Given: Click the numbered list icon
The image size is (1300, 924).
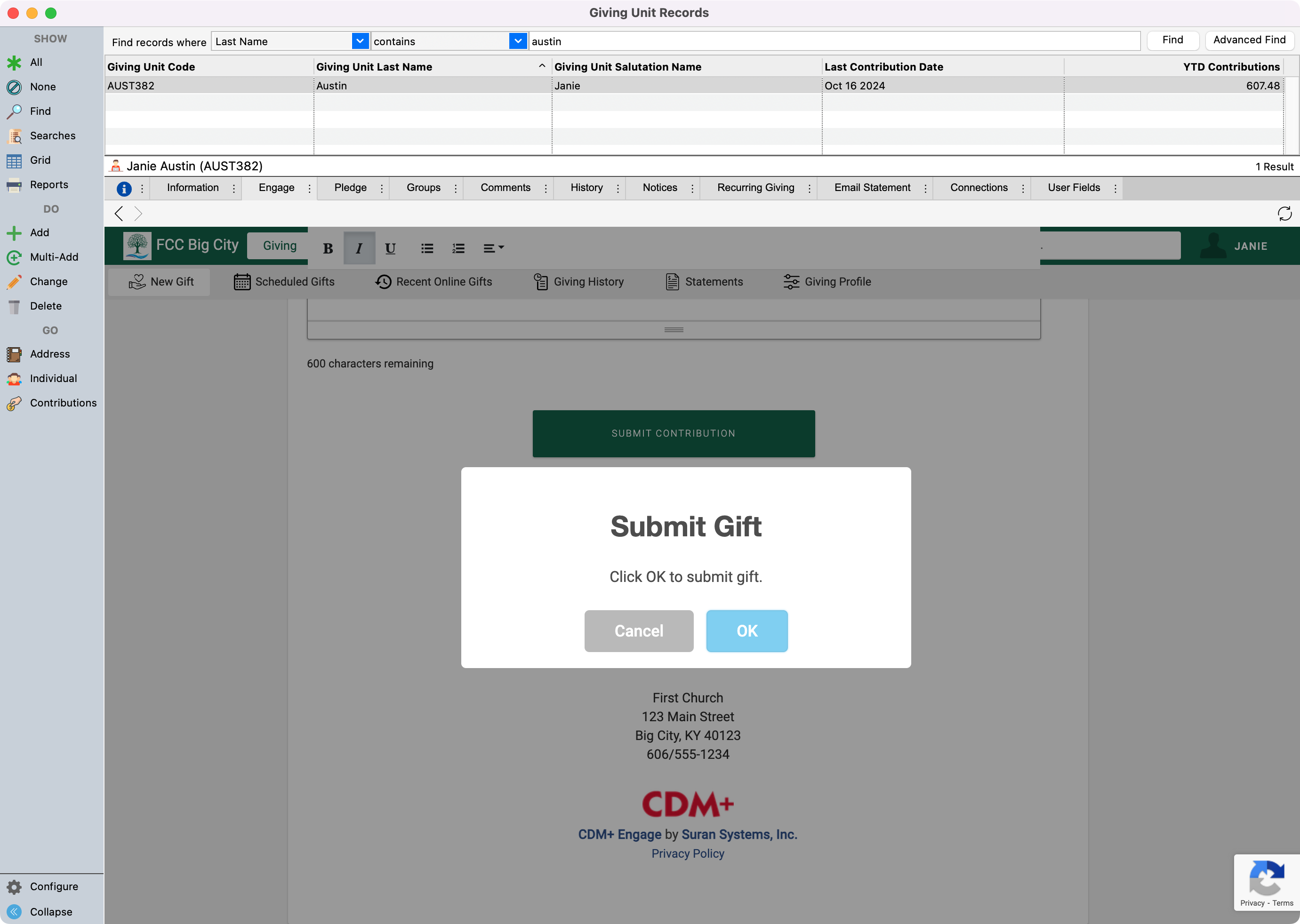Looking at the screenshot, I should [458, 248].
